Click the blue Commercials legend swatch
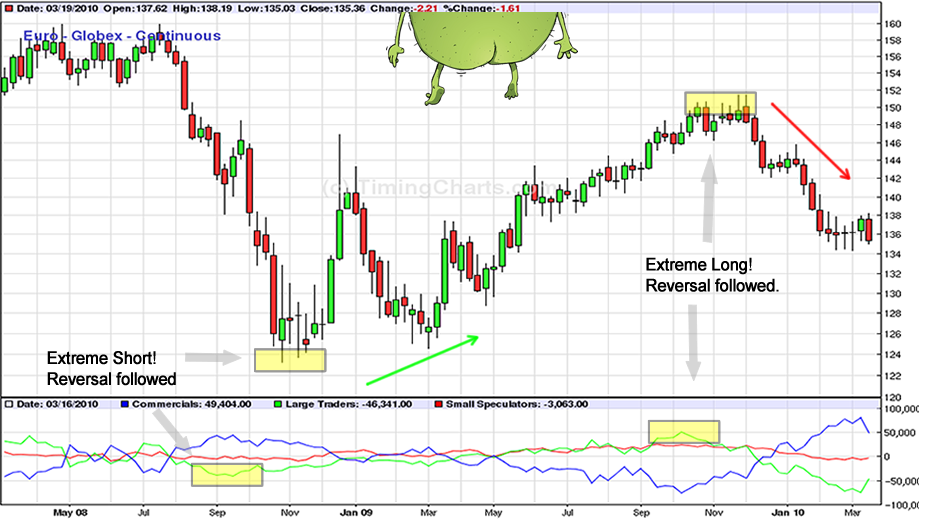The image size is (925, 525). (x=124, y=404)
